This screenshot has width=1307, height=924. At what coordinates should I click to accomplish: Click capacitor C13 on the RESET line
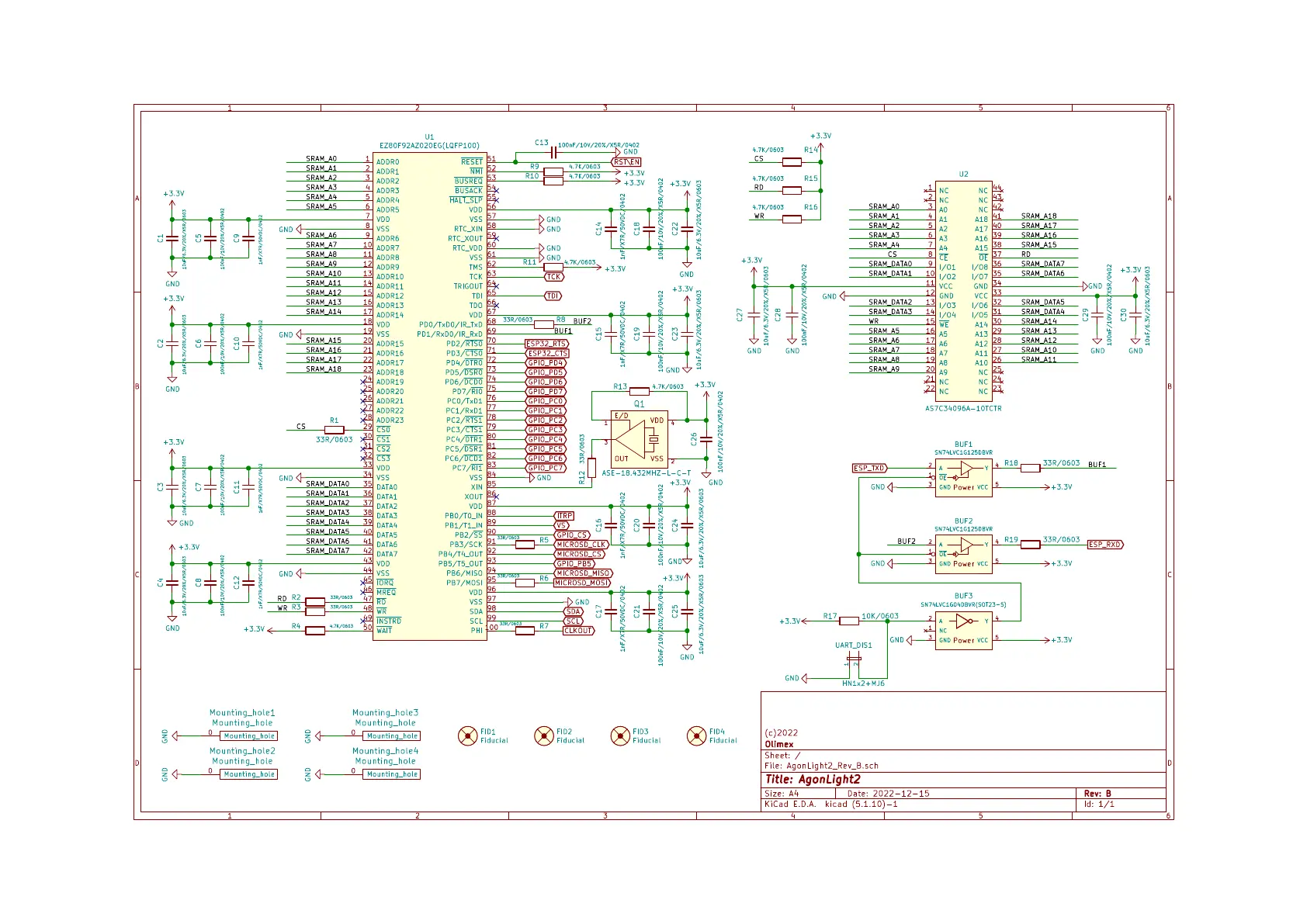[553, 152]
